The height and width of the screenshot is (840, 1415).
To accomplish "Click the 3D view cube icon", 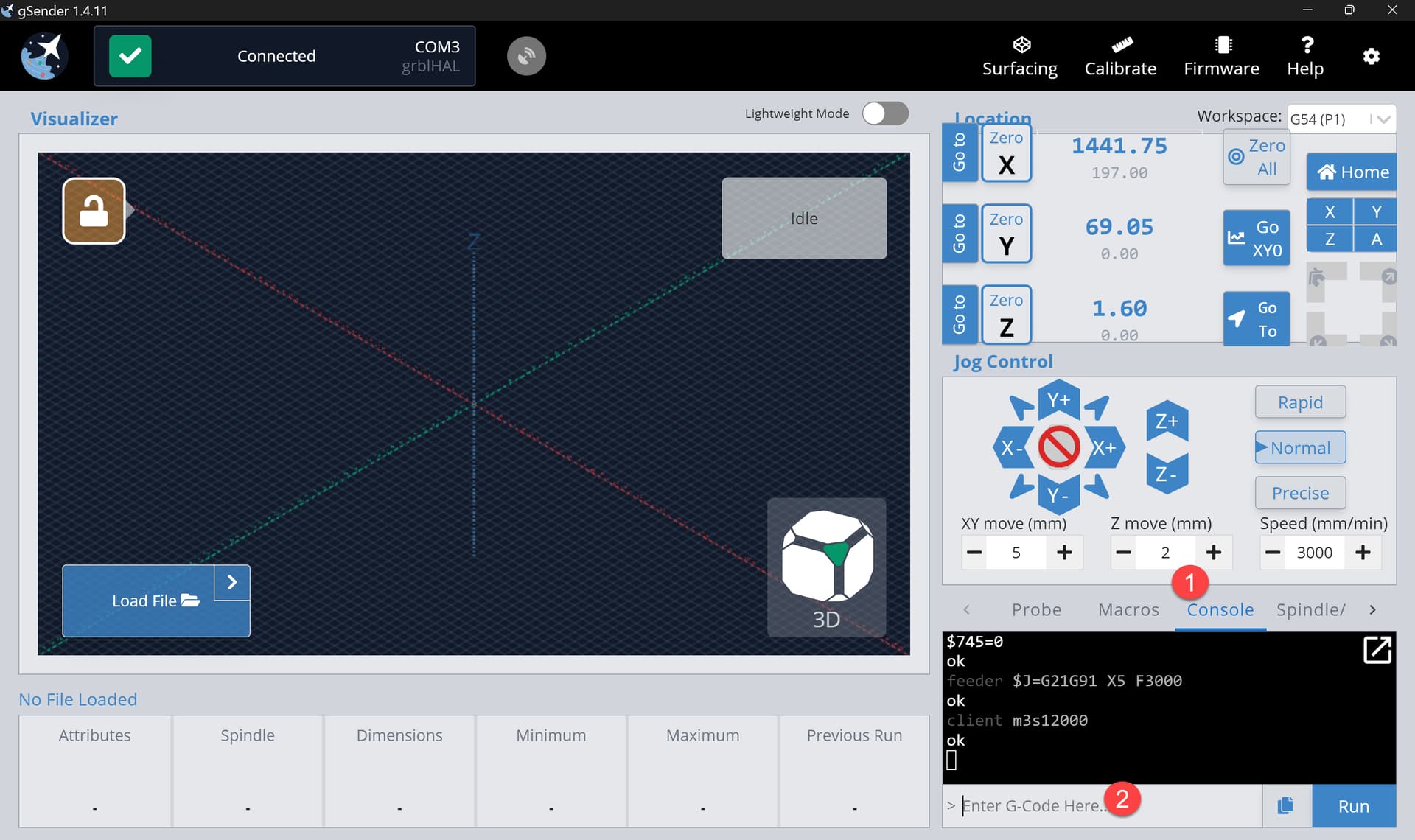I will [x=826, y=566].
